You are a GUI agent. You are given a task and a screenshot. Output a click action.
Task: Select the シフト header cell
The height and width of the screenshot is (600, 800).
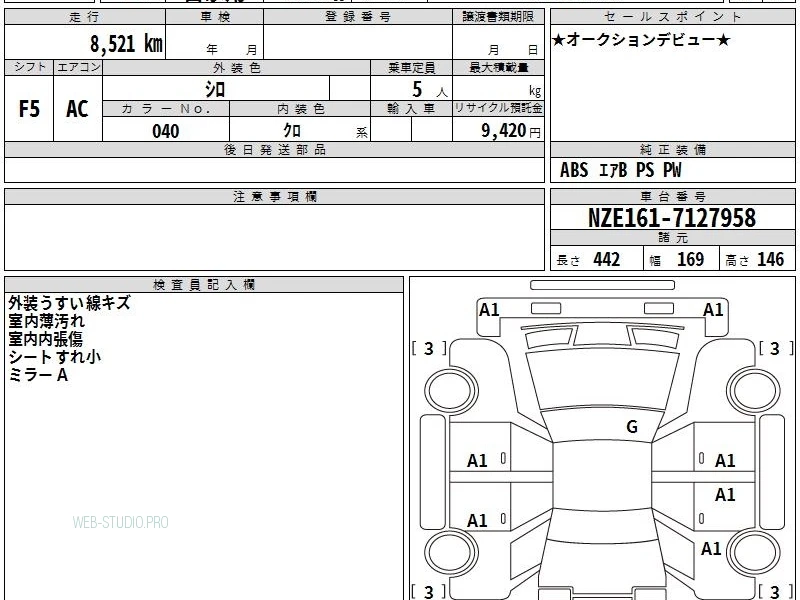point(29,67)
